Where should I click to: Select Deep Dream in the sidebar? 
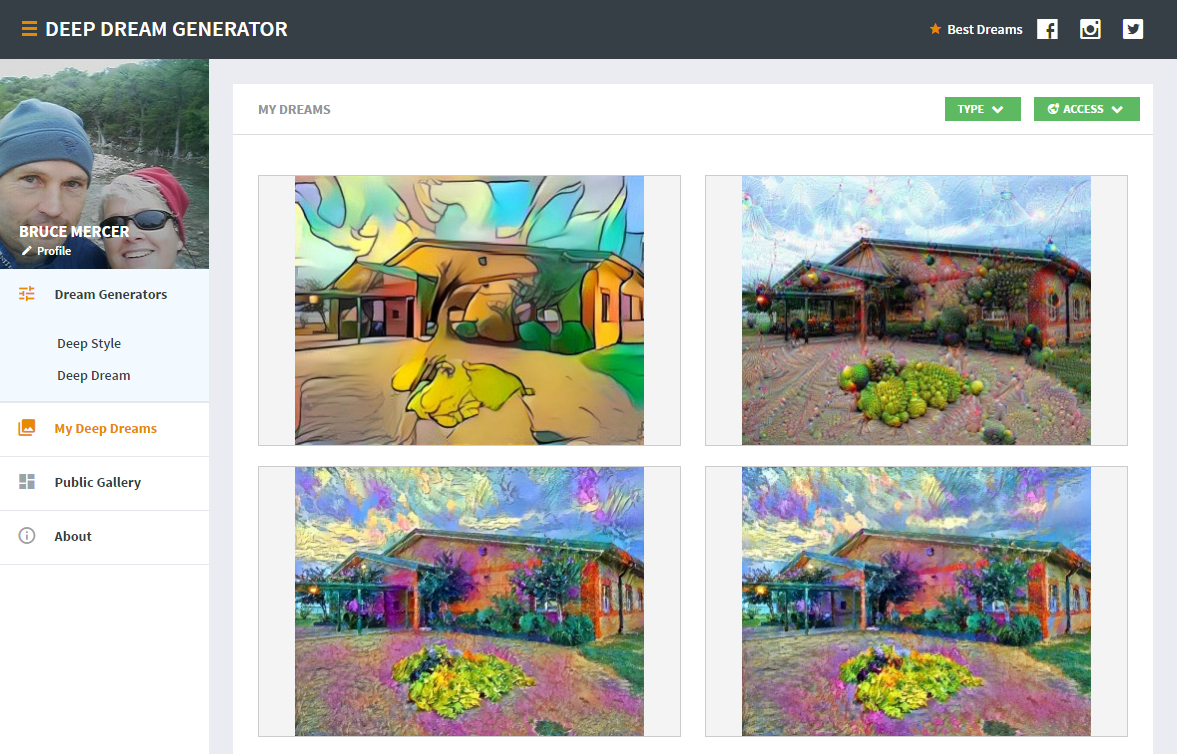pyautogui.click(x=94, y=375)
